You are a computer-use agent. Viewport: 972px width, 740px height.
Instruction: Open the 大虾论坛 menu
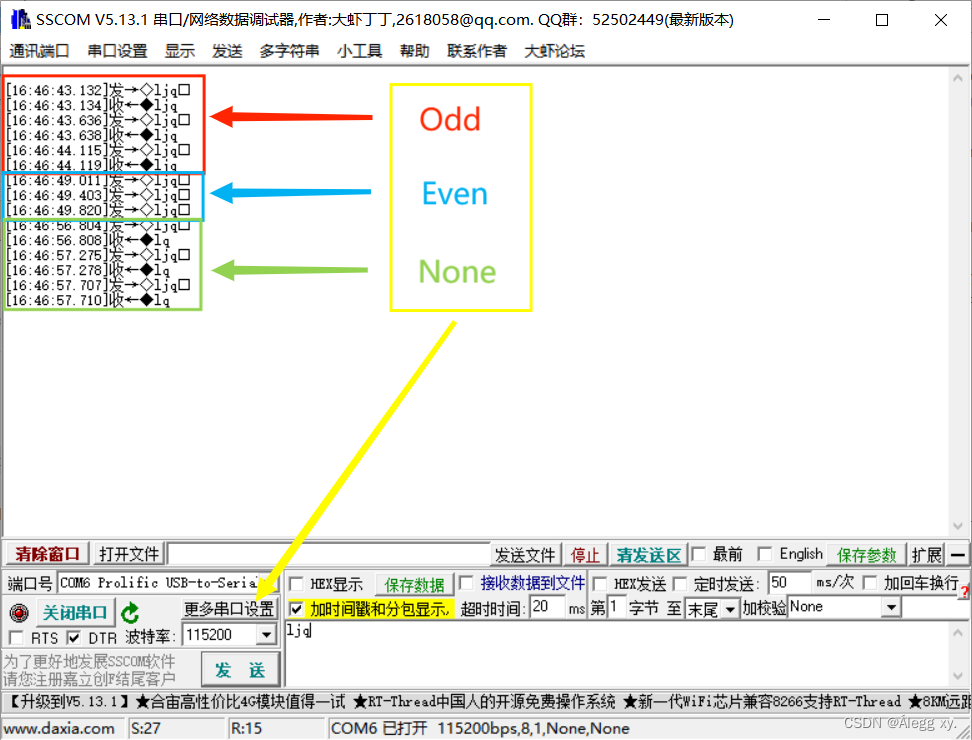[x=554, y=51]
